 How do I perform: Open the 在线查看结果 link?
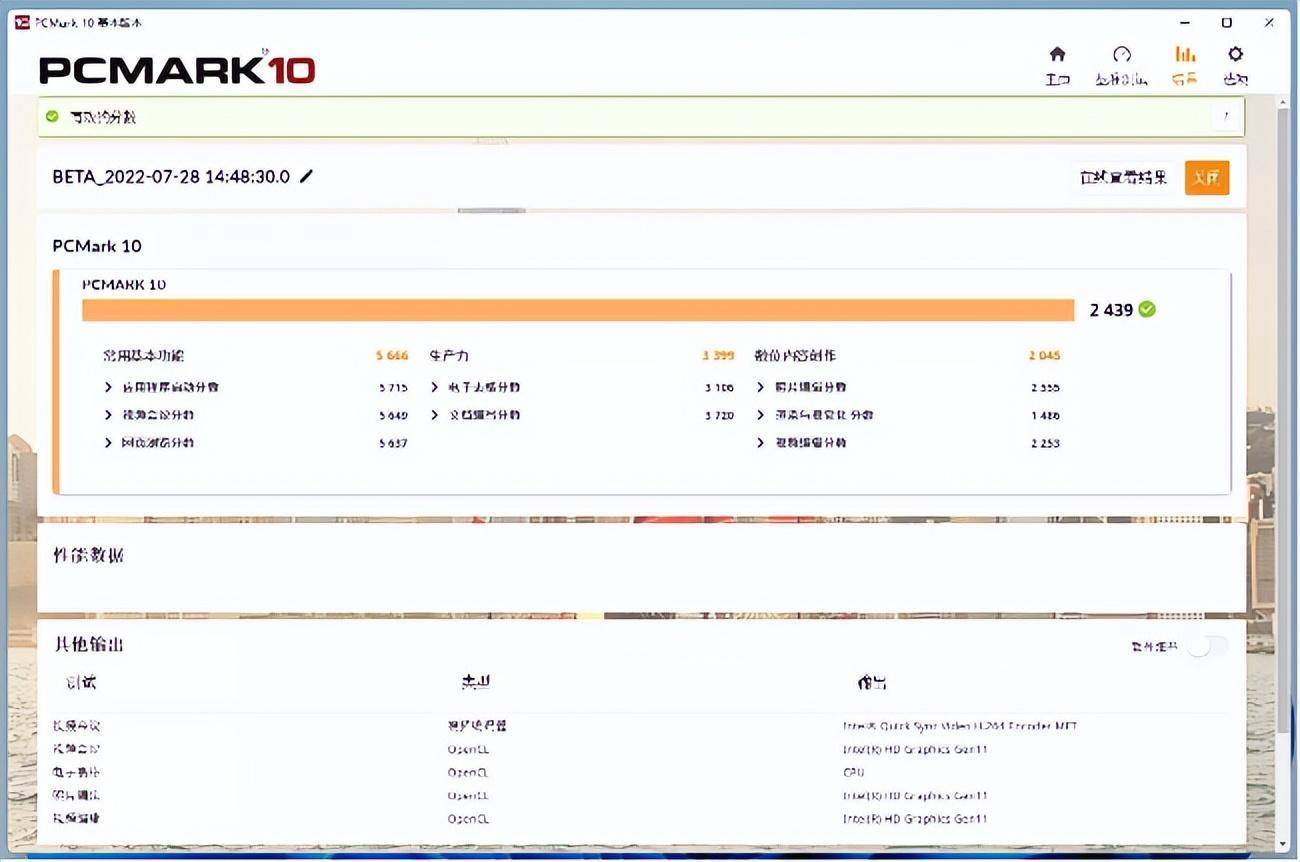click(x=1122, y=176)
